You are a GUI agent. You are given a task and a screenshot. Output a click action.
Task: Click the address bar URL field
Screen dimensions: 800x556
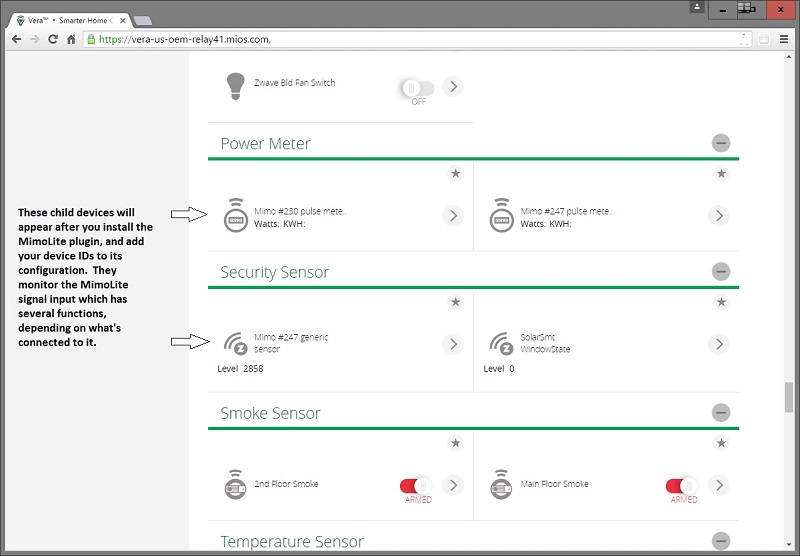pyautogui.click(x=418, y=39)
